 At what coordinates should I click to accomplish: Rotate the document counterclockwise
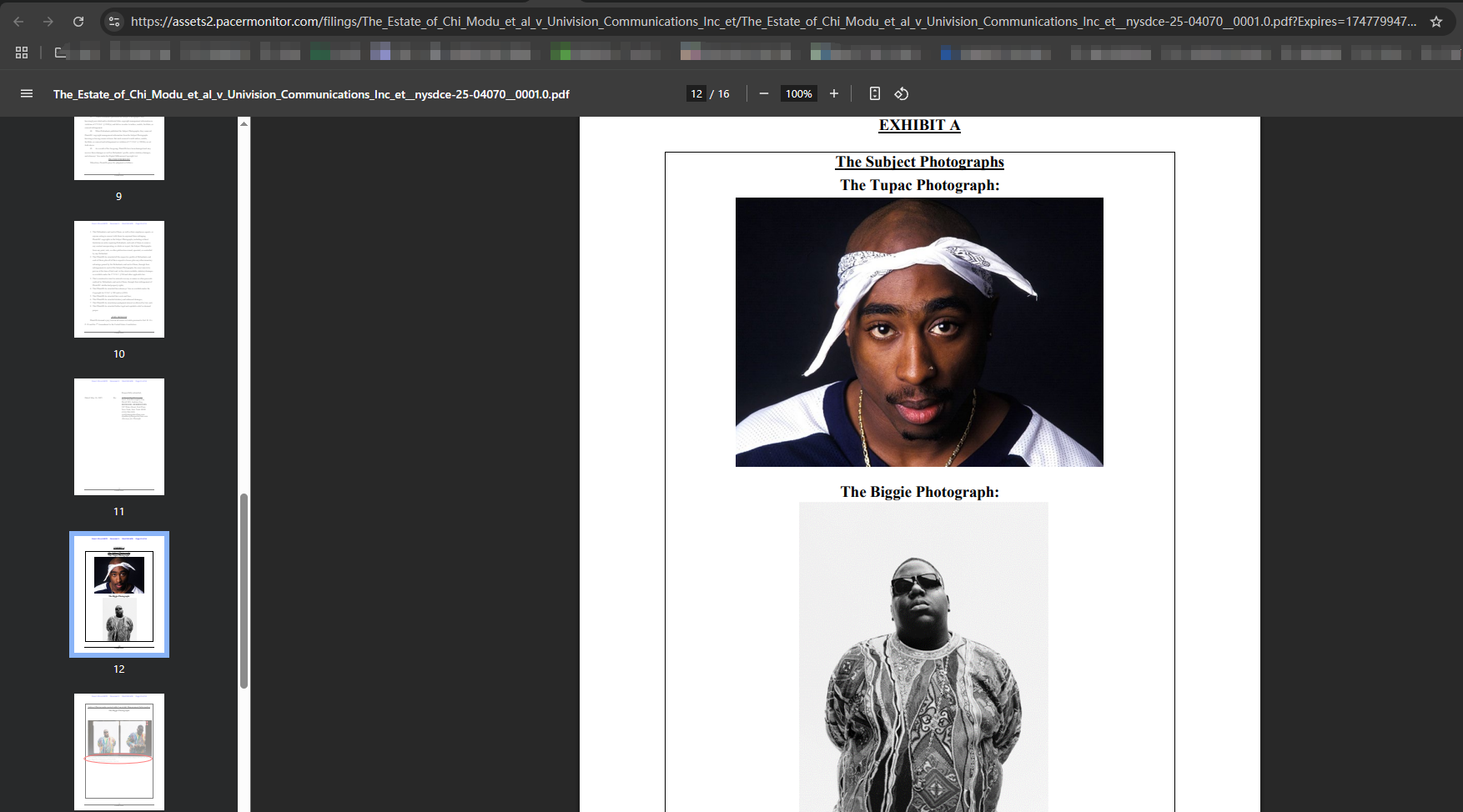902,94
